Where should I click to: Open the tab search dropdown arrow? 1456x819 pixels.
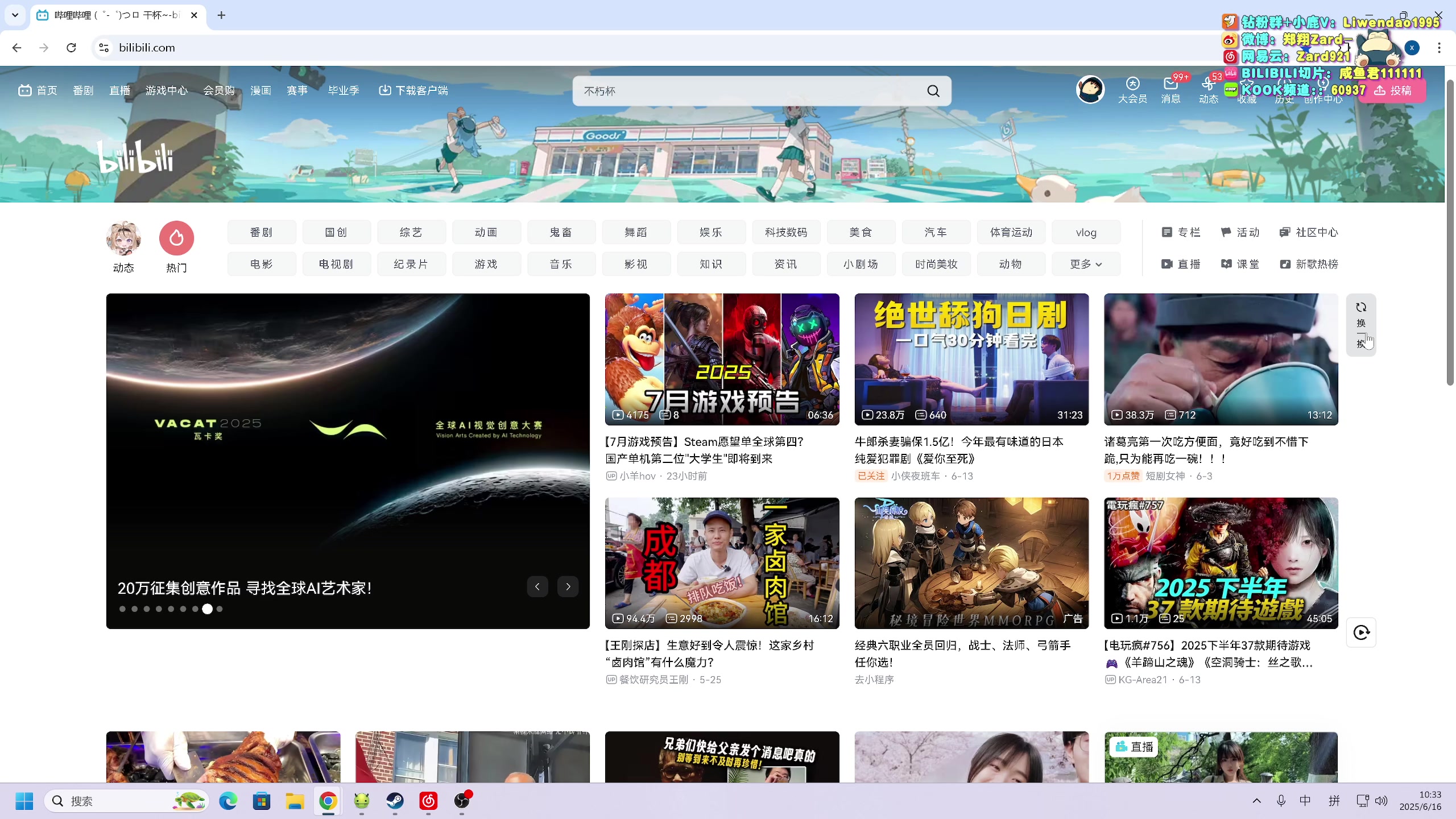point(15,15)
